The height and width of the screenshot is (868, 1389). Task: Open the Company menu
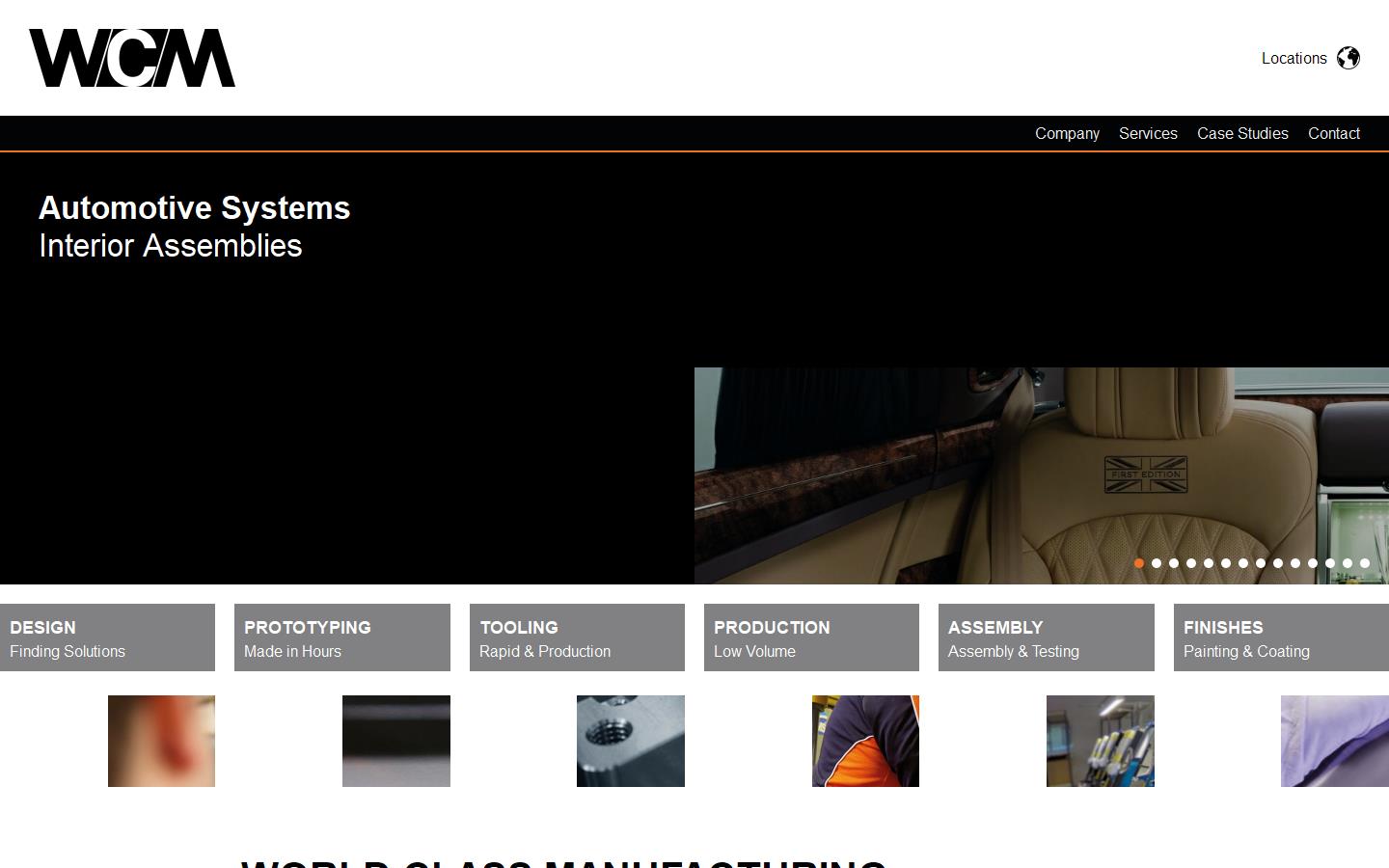point(1067,133)
